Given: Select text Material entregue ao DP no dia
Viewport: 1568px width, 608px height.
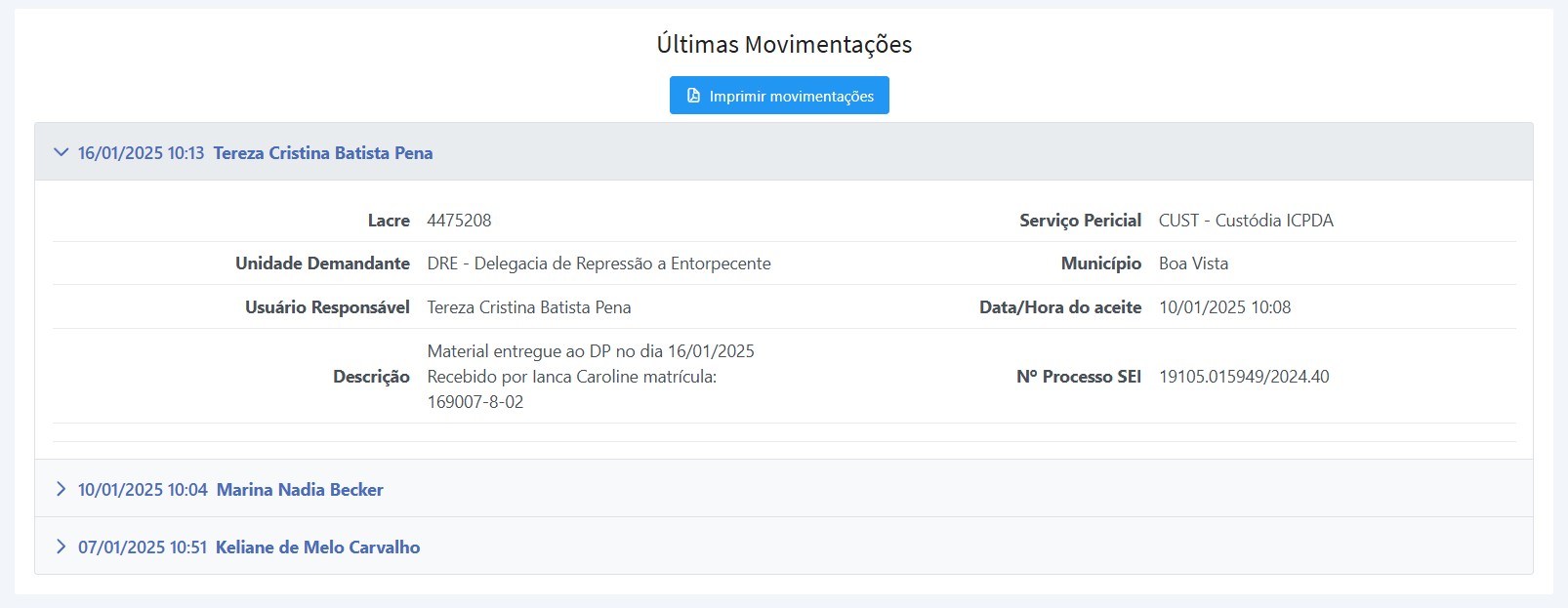Looking at the screenshot, I should [x=546, y=351].
